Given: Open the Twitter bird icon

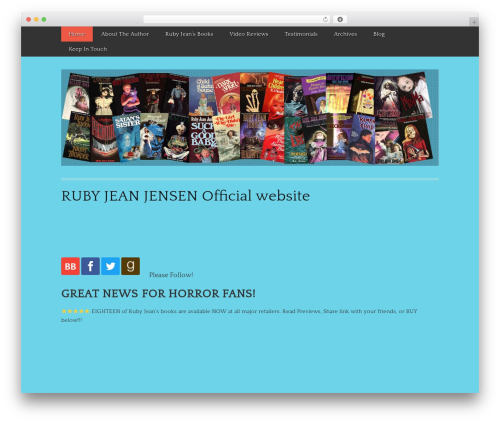Looking at the screenshot, I should [110, 266].
